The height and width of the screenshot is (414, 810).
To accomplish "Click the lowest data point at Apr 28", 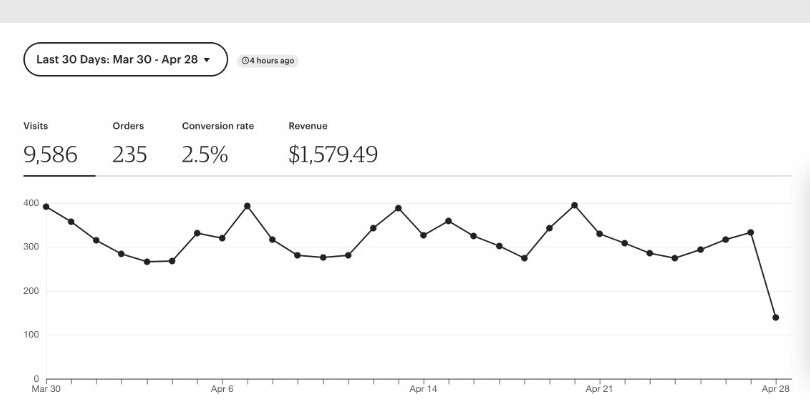I will [x=775, y=317].
